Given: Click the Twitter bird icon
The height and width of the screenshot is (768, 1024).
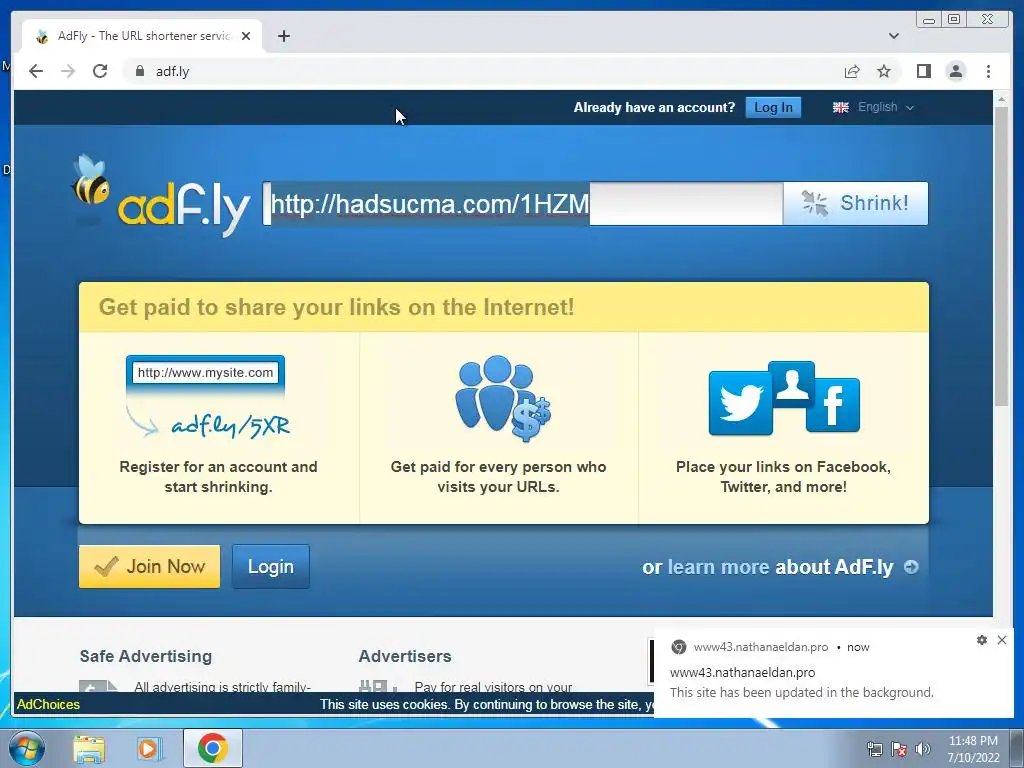Looking at the screenshot, I should 741,403.
